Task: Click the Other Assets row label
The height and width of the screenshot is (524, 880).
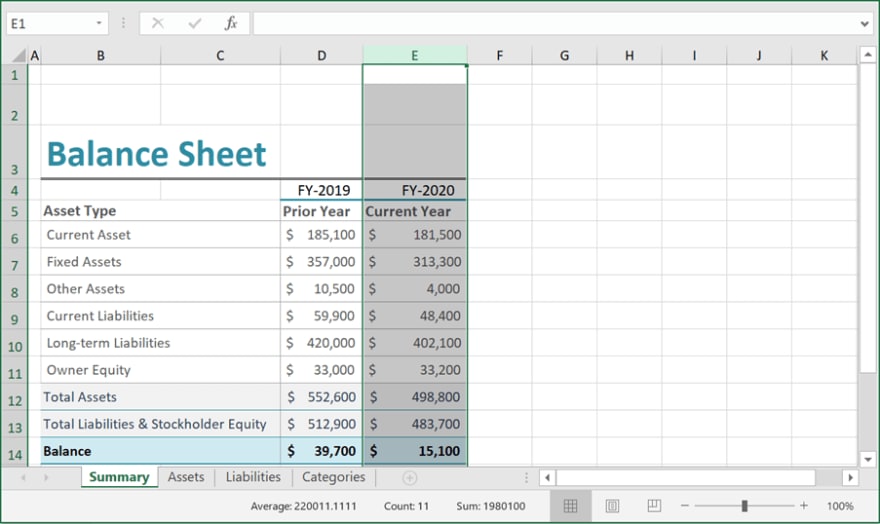Action: pos(85,288)
